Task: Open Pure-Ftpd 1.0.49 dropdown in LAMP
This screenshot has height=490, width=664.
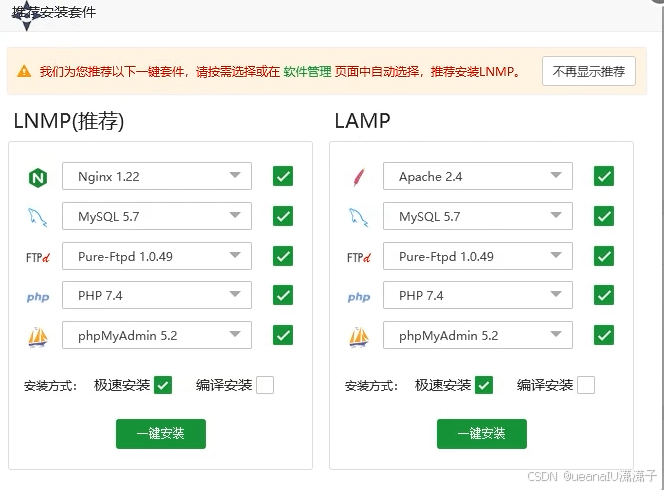Action: (x=478, y=256)
